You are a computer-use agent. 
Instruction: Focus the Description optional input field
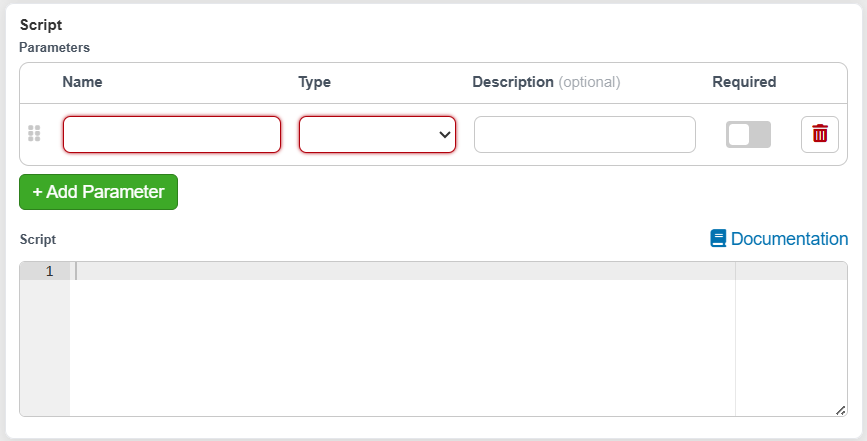(584, 134)
